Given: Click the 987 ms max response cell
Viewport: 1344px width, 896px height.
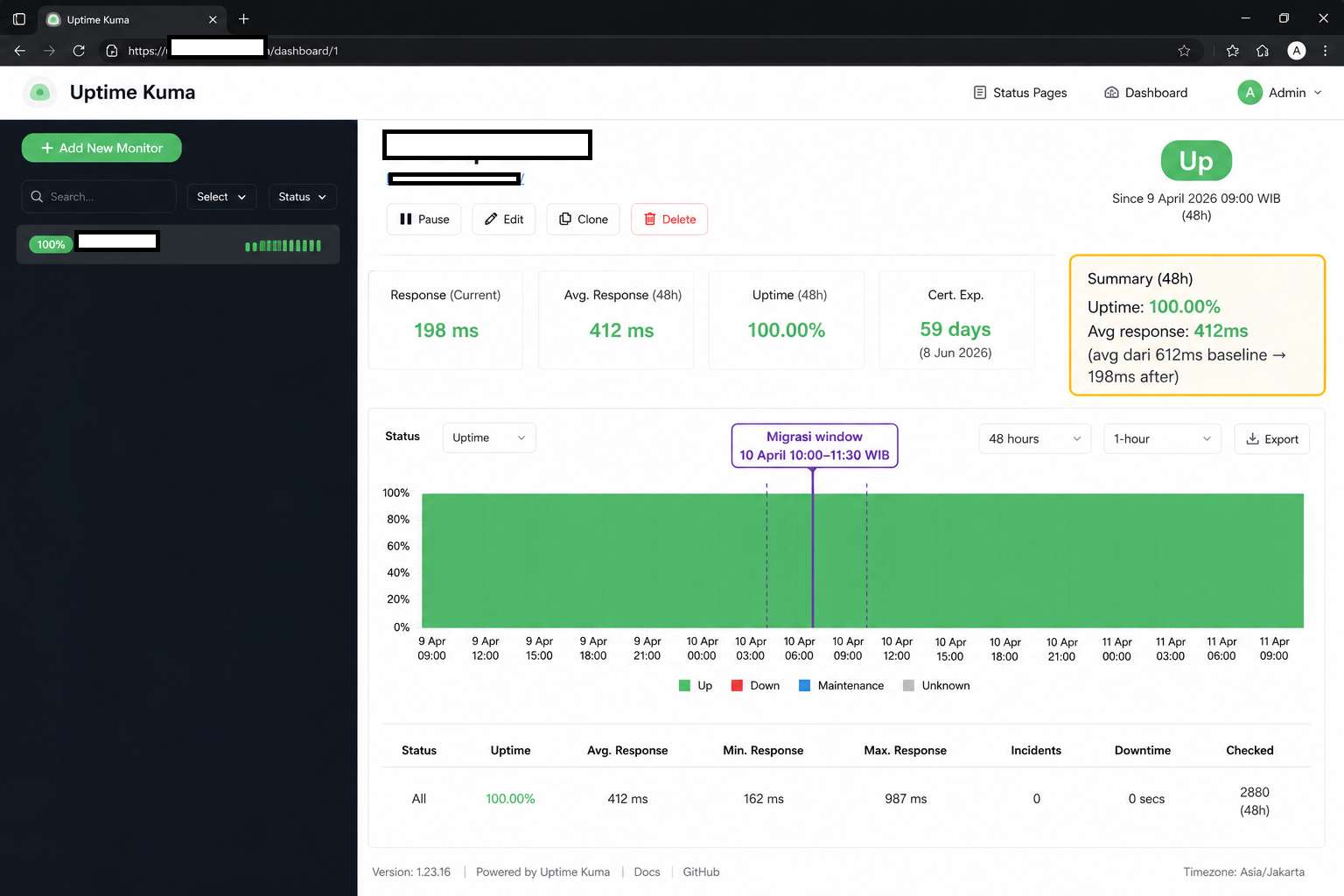Looking at the screenshot, I should tap(906, 799).
